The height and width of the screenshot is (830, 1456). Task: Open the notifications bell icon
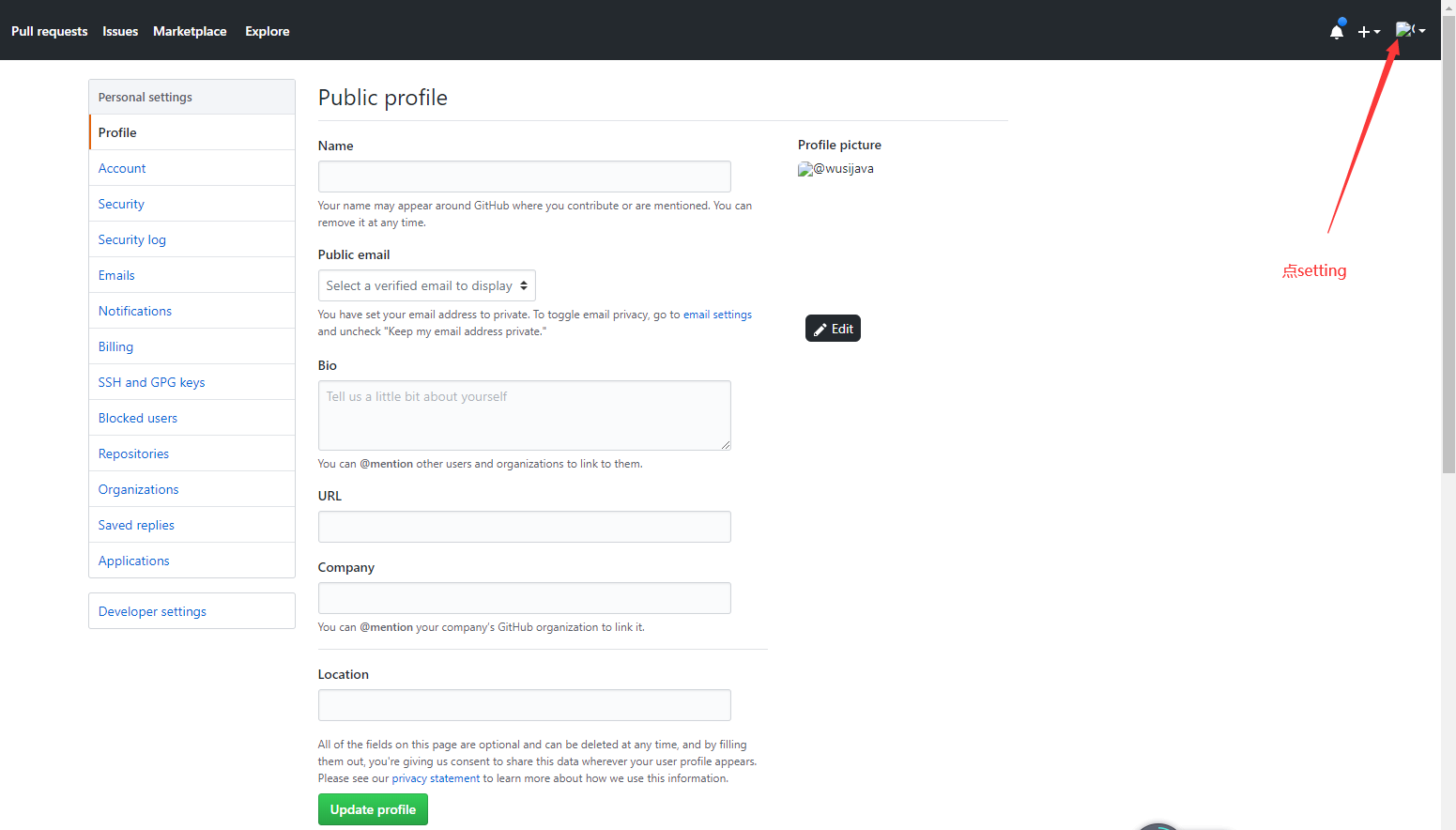pyautogui.click(x=1336, y=32)
